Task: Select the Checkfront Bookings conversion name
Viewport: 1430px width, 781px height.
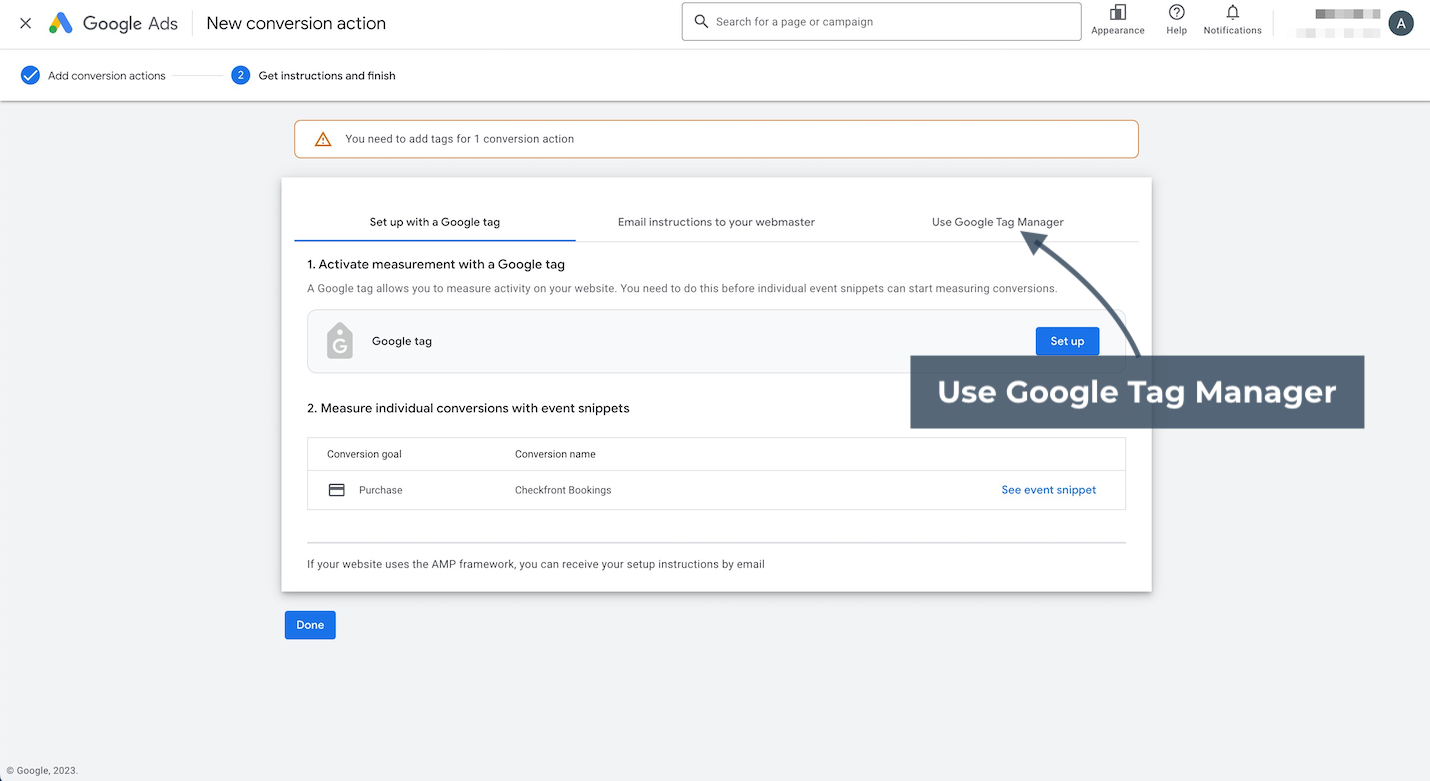Action: click(x=563, y=490)
